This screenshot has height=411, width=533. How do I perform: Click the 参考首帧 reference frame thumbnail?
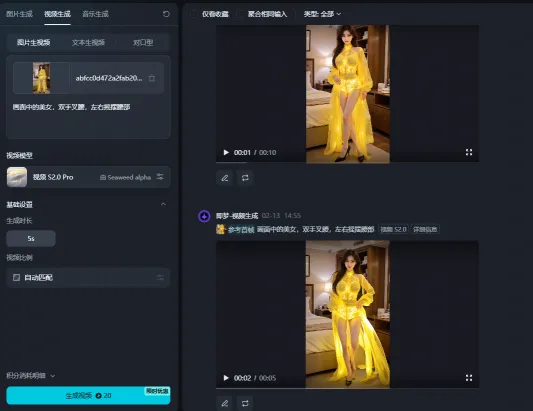[221, 229]
